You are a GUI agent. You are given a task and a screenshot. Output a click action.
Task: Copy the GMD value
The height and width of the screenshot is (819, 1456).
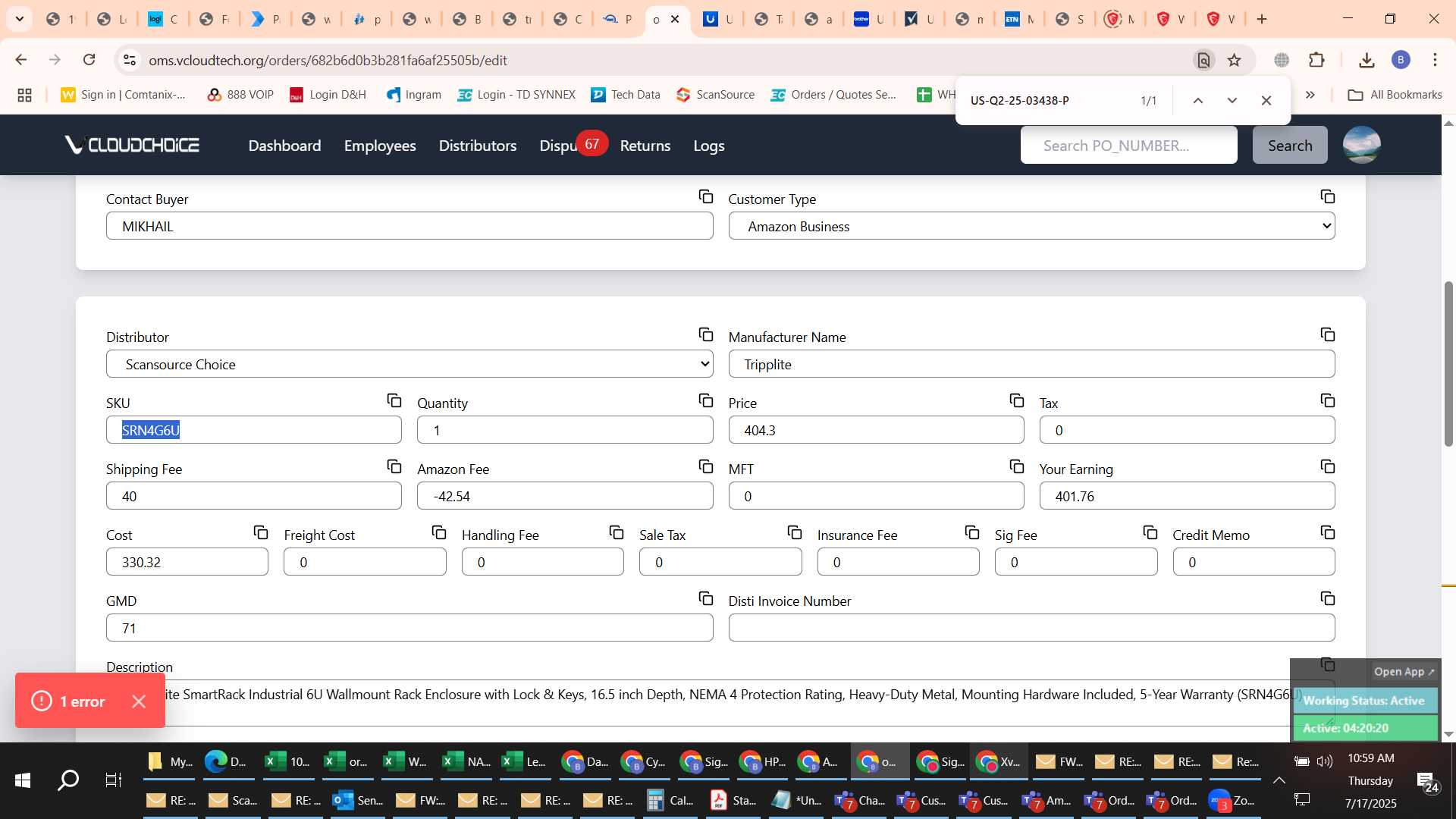[706, 599]
